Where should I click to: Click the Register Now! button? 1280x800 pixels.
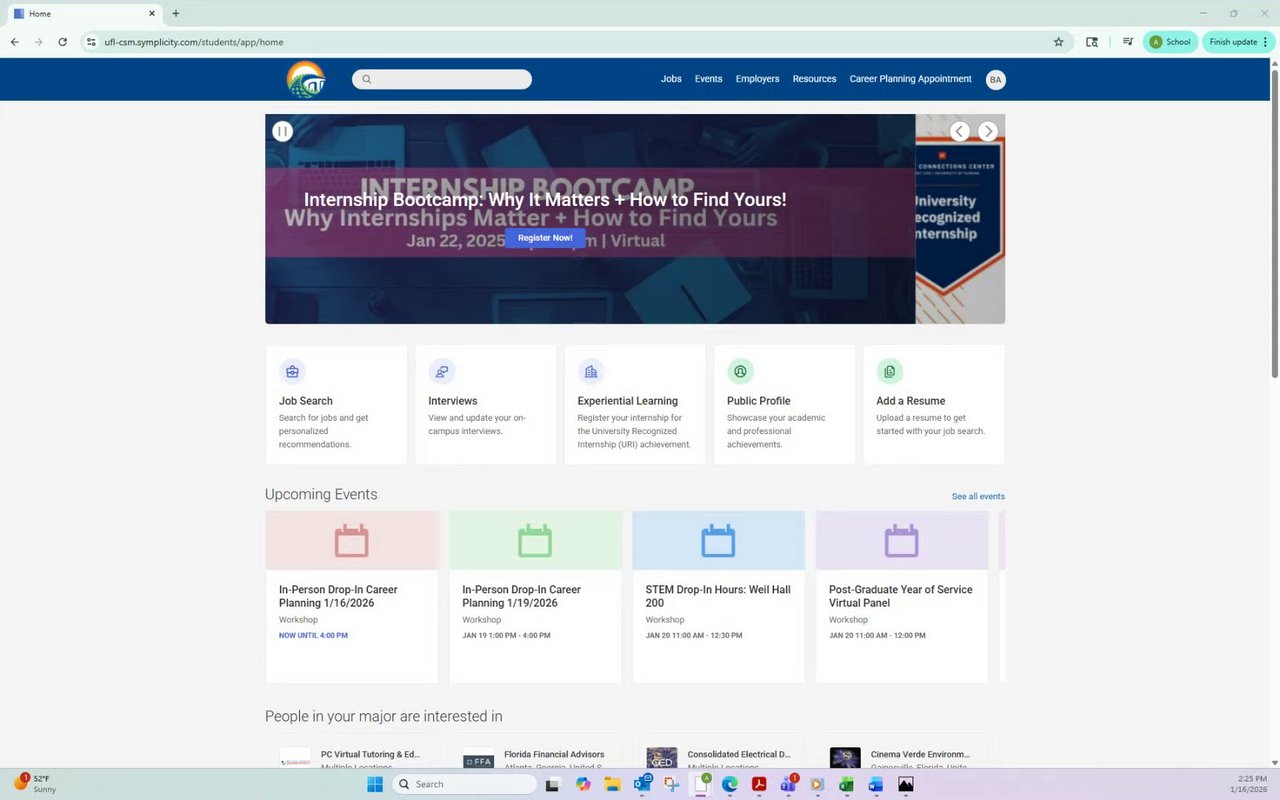545,238
